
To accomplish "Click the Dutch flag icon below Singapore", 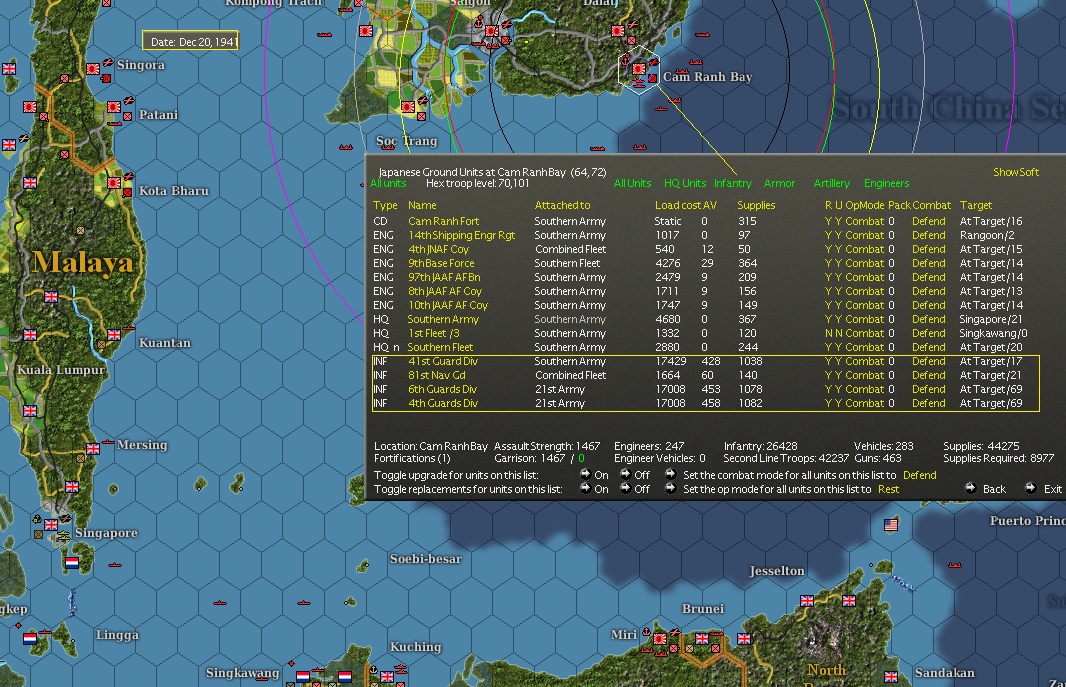I will tap(71, 563).
